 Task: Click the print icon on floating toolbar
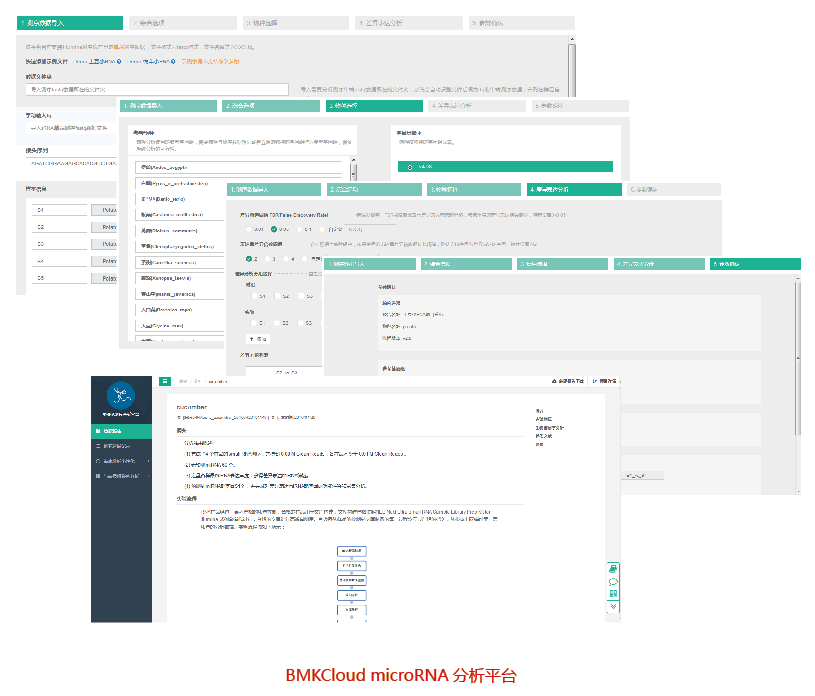point(613,569)
